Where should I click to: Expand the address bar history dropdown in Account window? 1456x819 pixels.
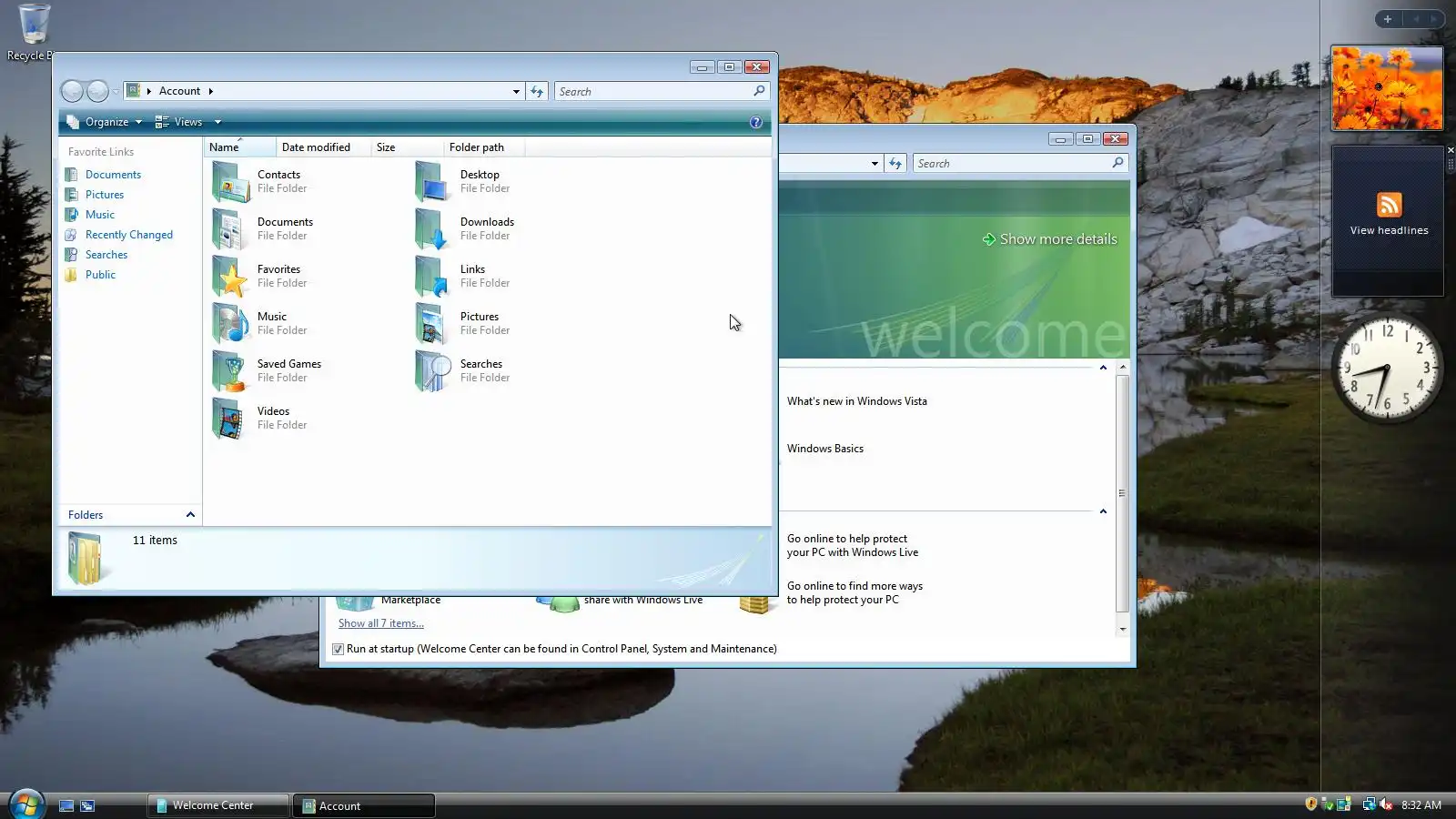516,91
